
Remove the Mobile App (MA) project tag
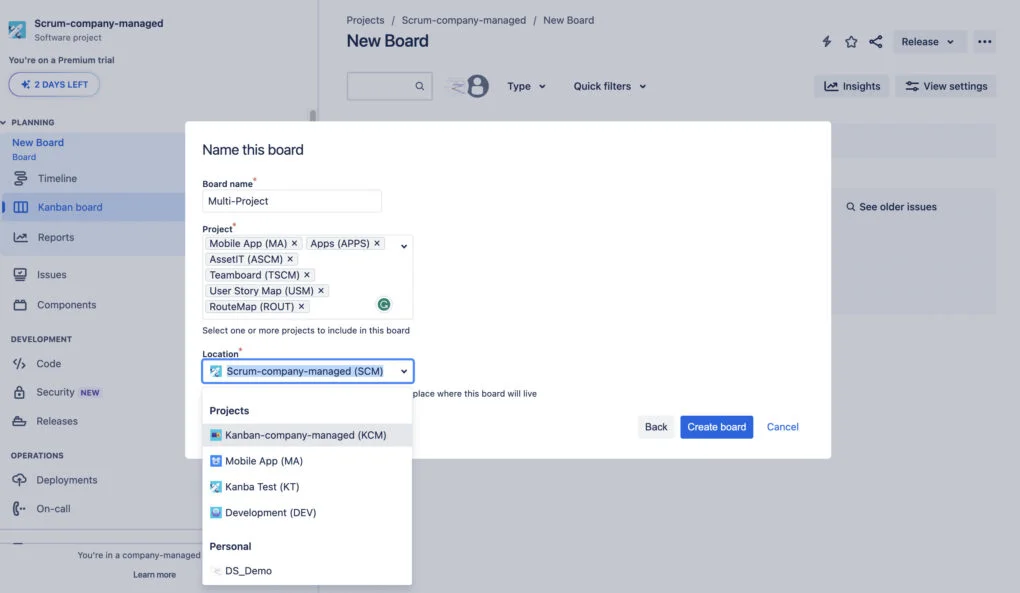click(x=294, y=243)
